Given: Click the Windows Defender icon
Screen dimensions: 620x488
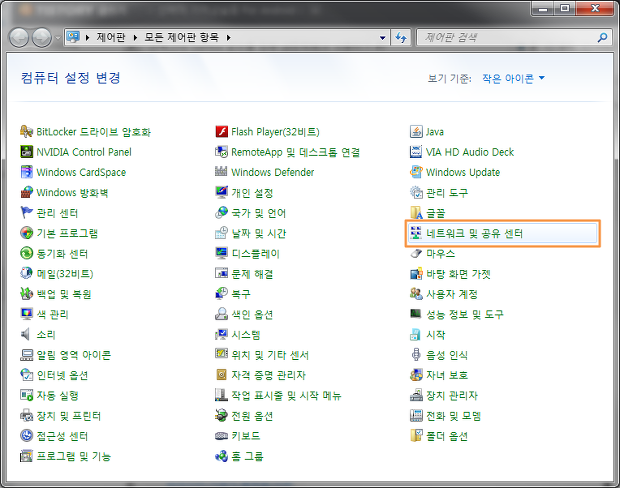Looking at the screenshot, I should pyautogui.click(x=221, y=172).
